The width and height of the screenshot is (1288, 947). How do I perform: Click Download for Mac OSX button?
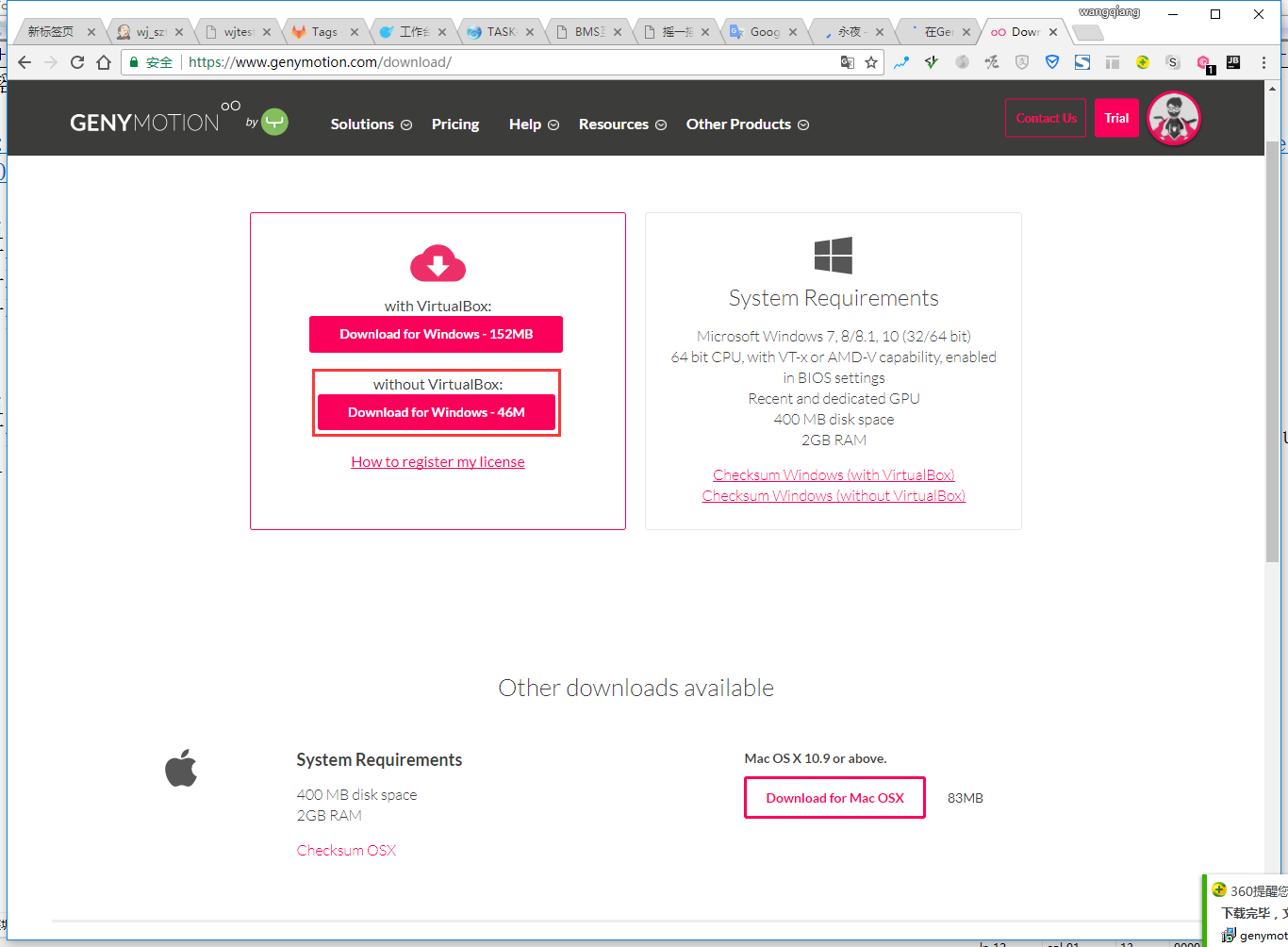834,798
